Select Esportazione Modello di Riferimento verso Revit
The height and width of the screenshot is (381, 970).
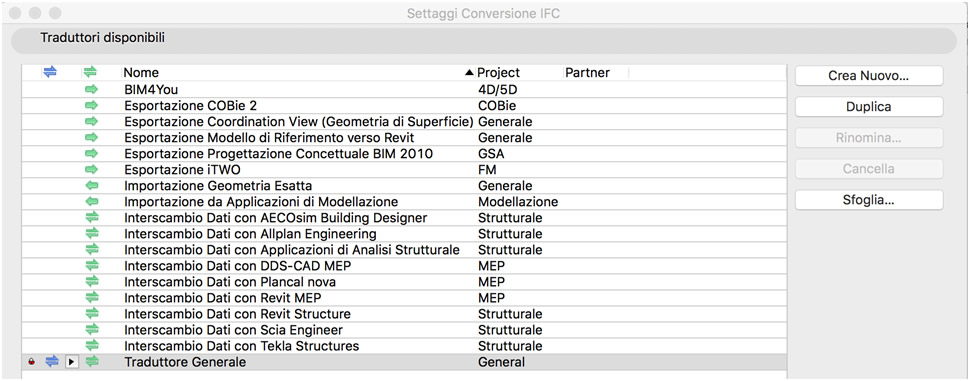coord(405,138)
